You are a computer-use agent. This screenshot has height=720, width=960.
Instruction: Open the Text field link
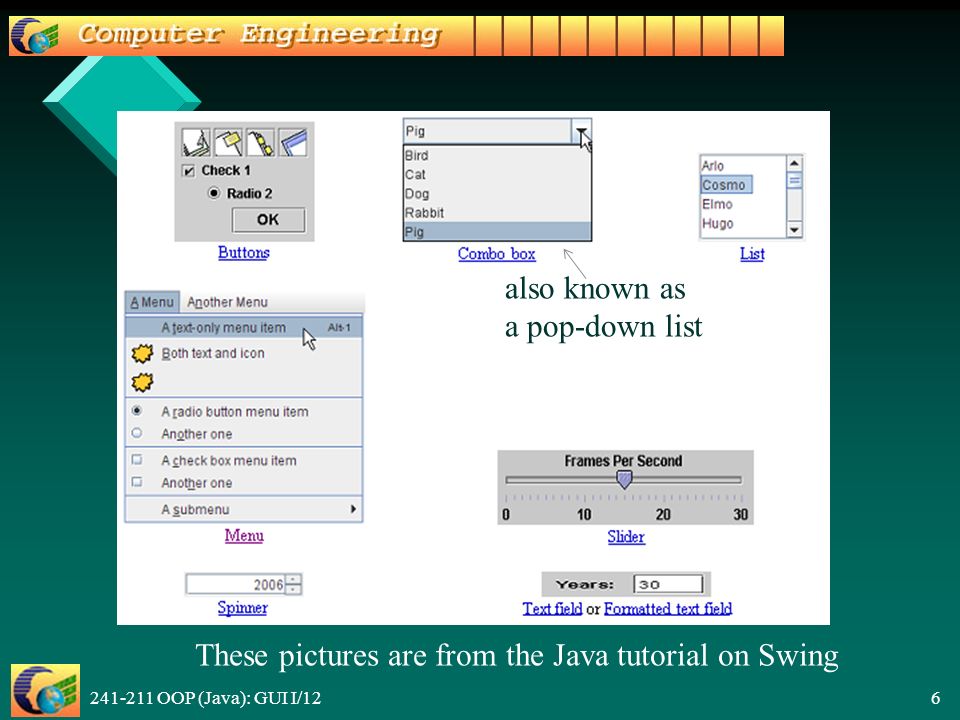(552, 608)
